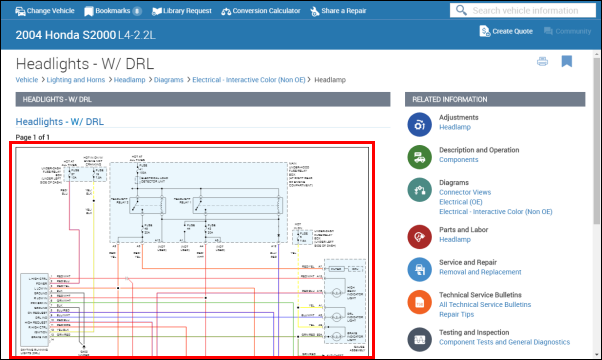
Task: Focus the Search vehicle information field
Action: (x=523, y=10)
